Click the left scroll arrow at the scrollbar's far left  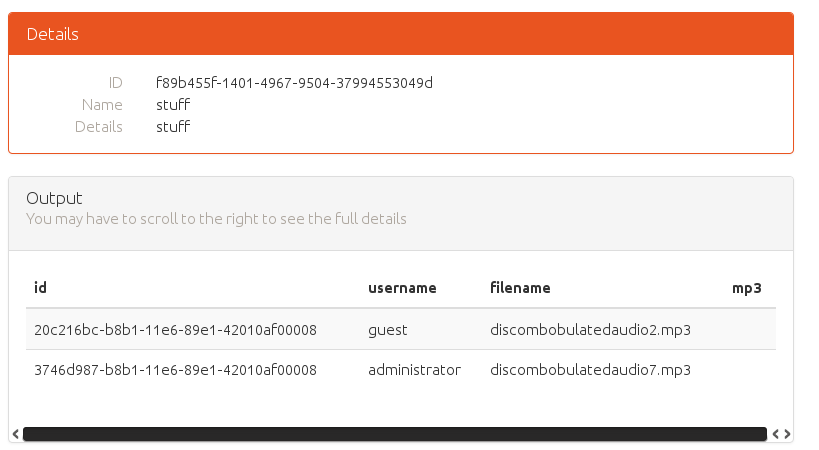point(14,434)
